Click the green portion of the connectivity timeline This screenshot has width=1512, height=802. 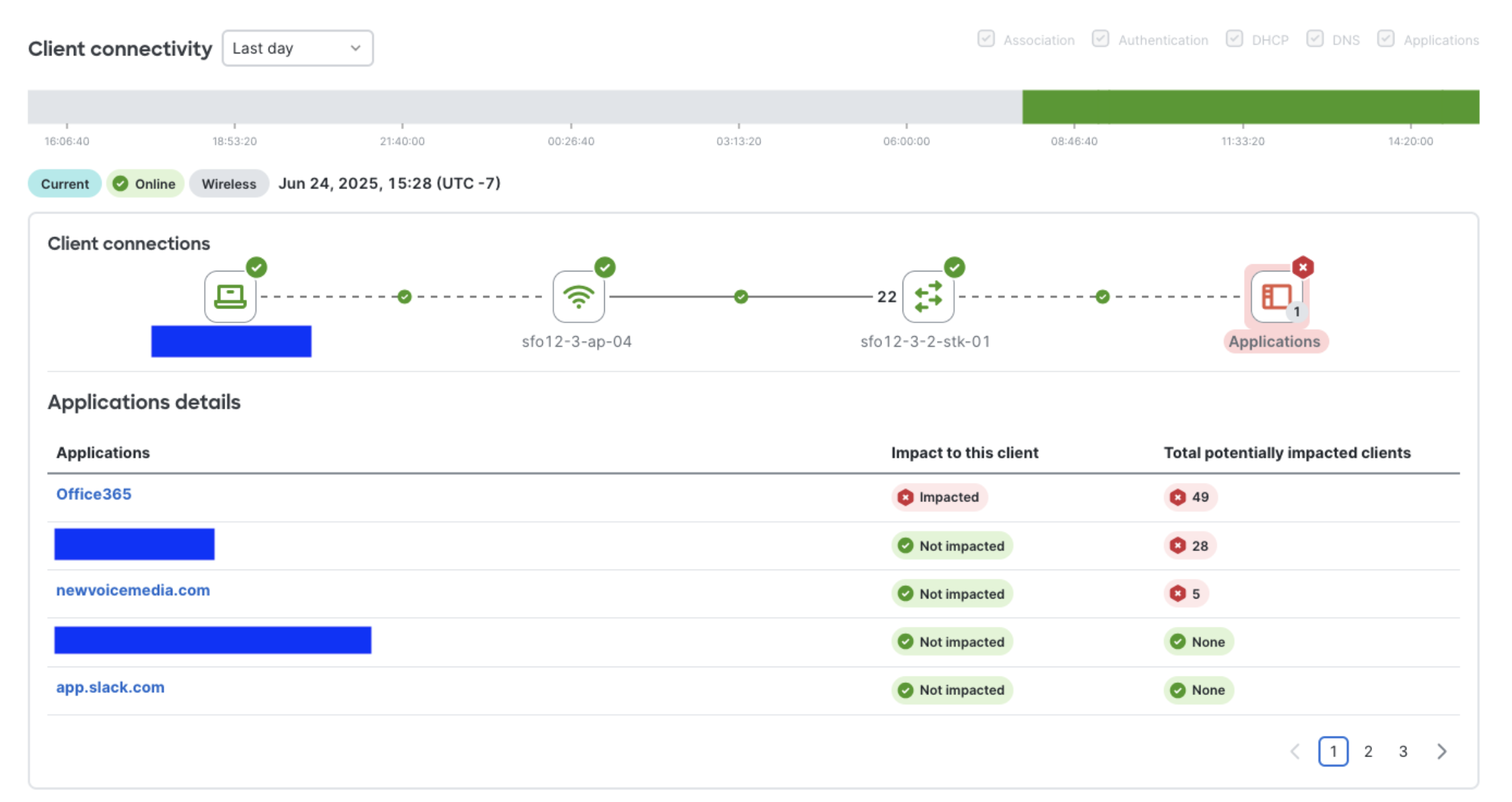(x=1254, y=107)
